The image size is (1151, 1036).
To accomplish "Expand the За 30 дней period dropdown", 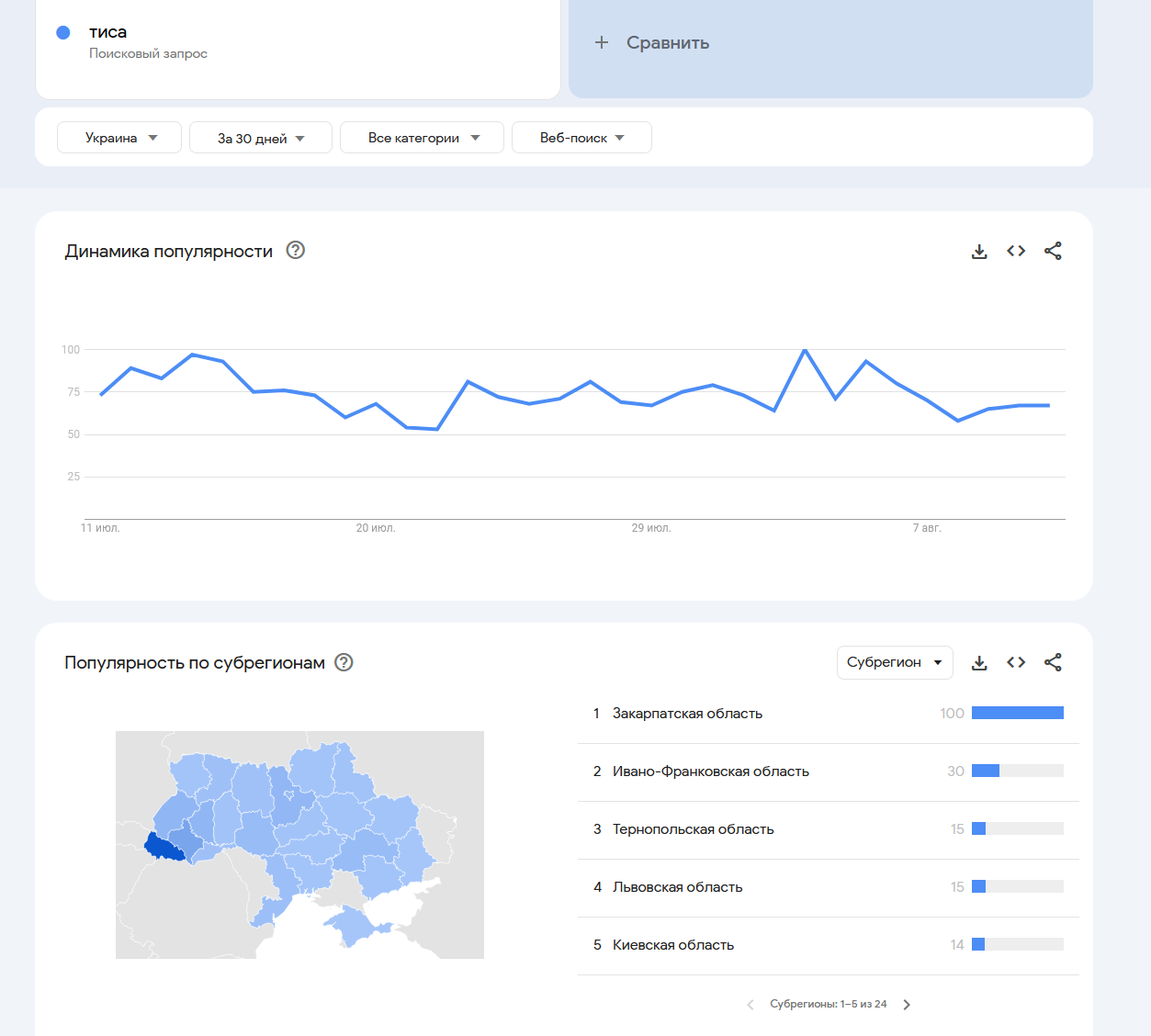I will coord(260,138).
